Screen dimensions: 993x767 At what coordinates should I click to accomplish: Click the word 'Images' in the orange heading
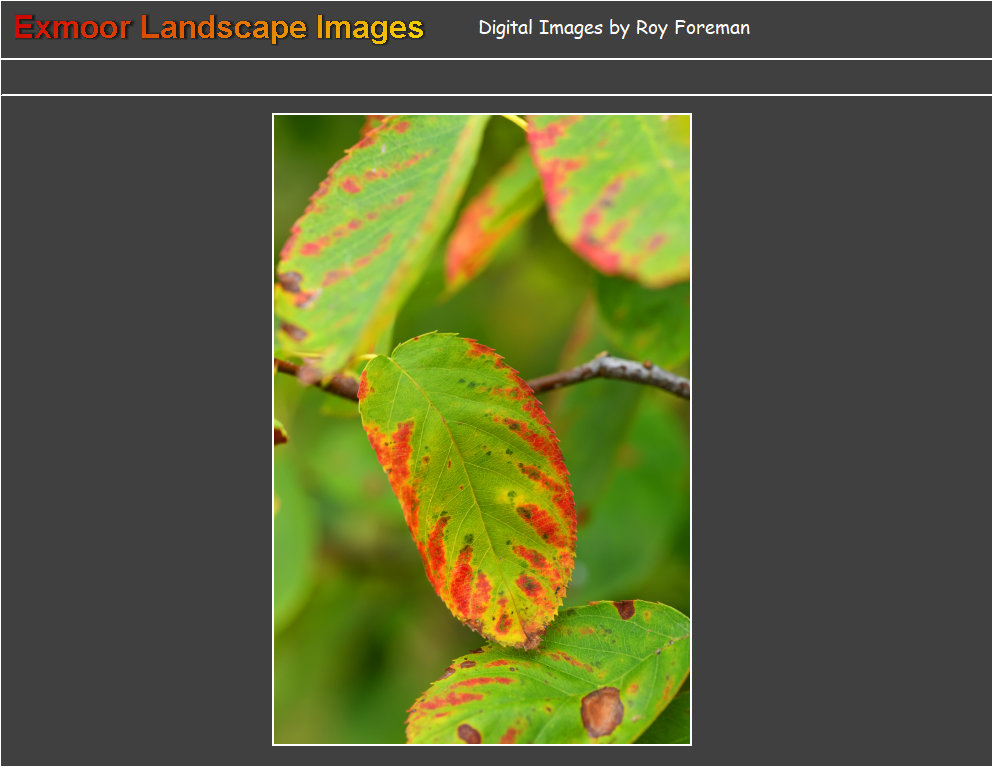point(370,28)
